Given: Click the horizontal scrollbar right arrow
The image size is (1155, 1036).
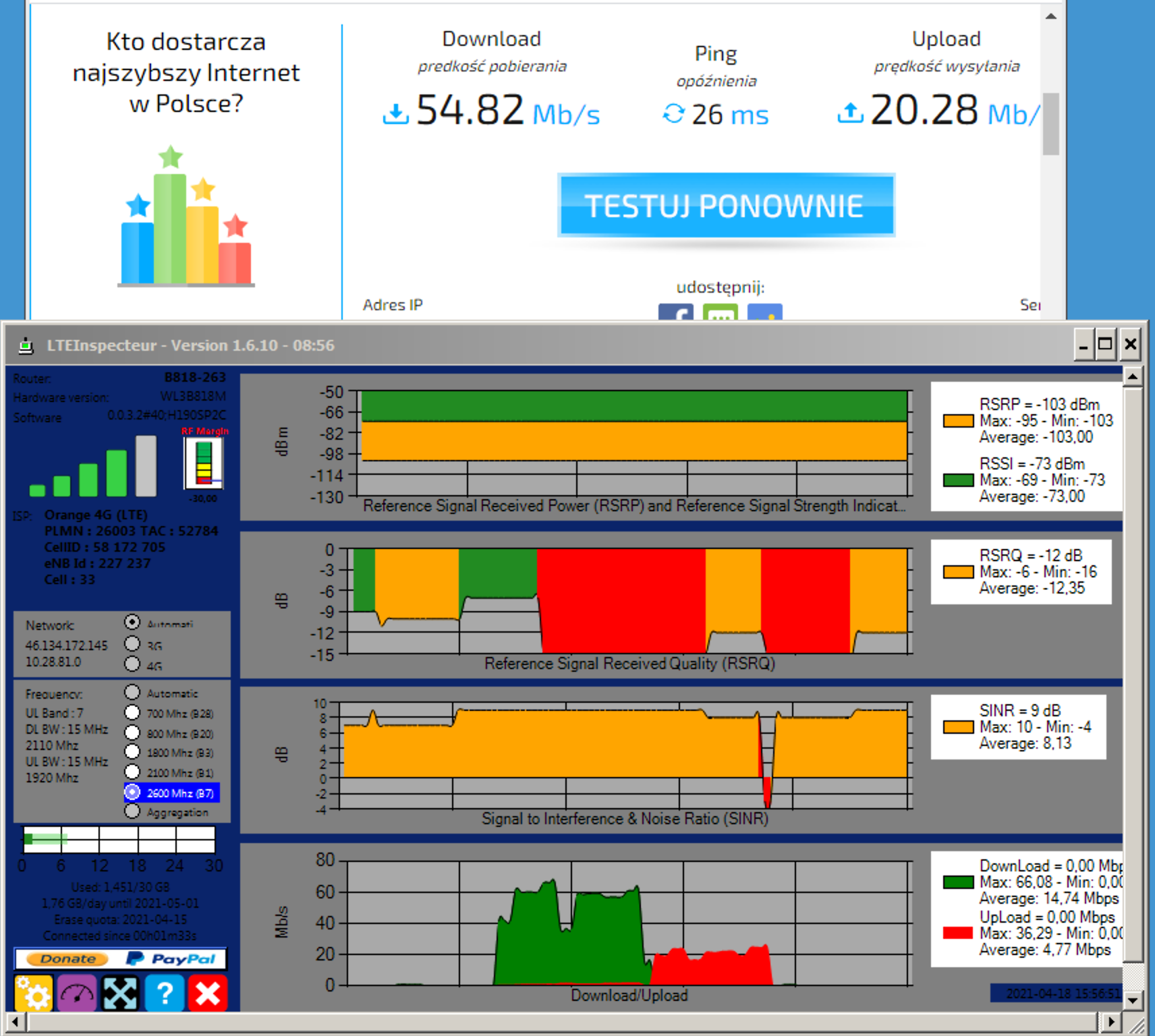Looking at the screenshot, I should coord(1109,1022).
